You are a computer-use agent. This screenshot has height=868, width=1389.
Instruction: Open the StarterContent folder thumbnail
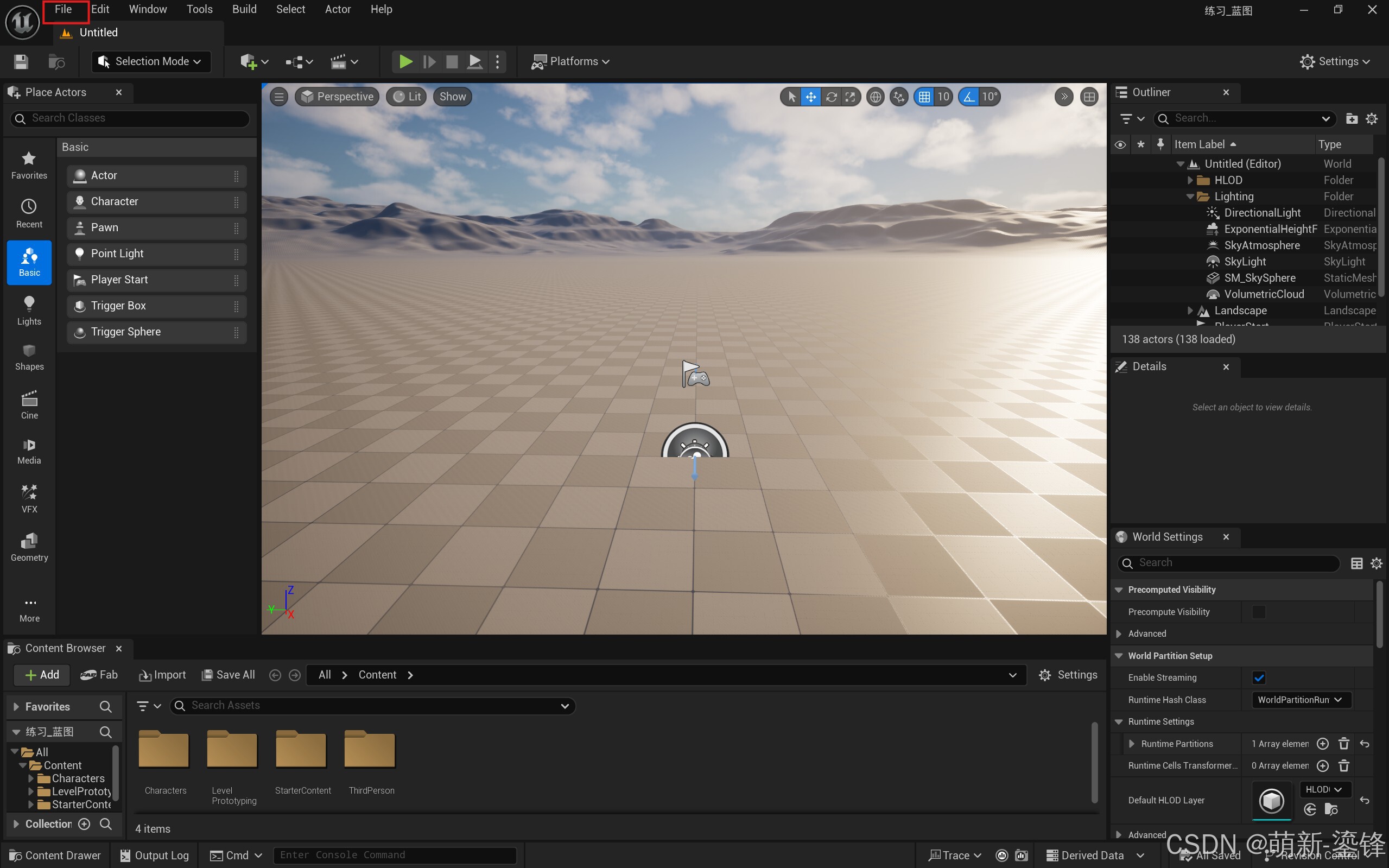tap(302, 750)
